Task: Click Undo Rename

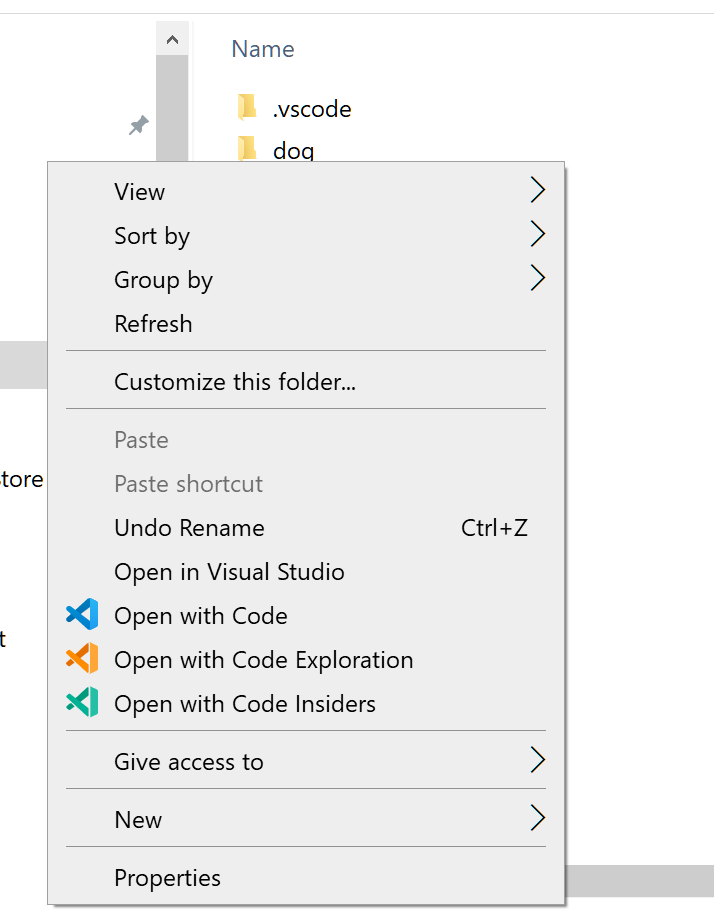Action: click(x=189, y=527)
